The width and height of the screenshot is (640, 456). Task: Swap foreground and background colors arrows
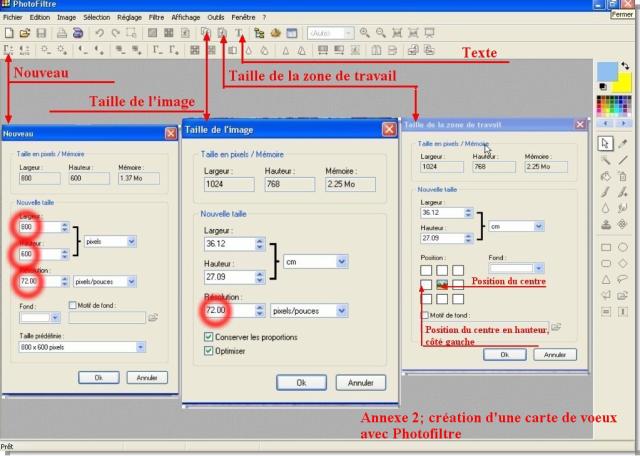coord(625,65)
